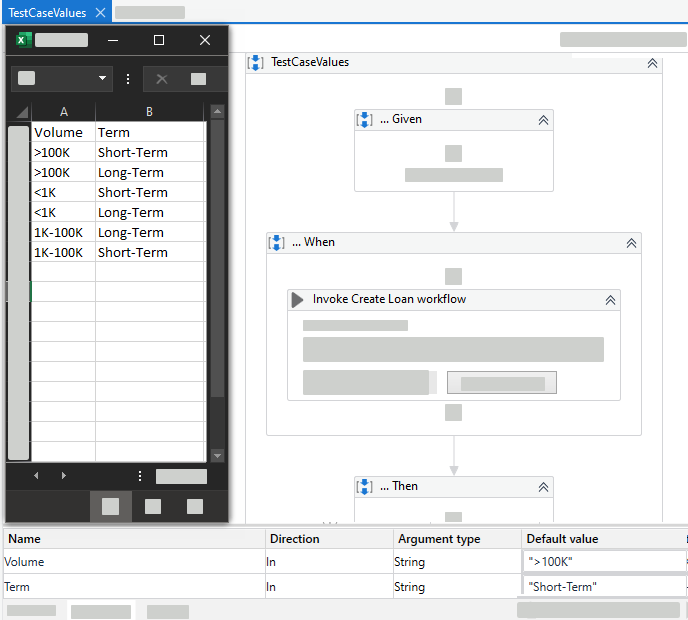Close the Excel window
This screenshot has width=688, height=620.
click(205, 40)
